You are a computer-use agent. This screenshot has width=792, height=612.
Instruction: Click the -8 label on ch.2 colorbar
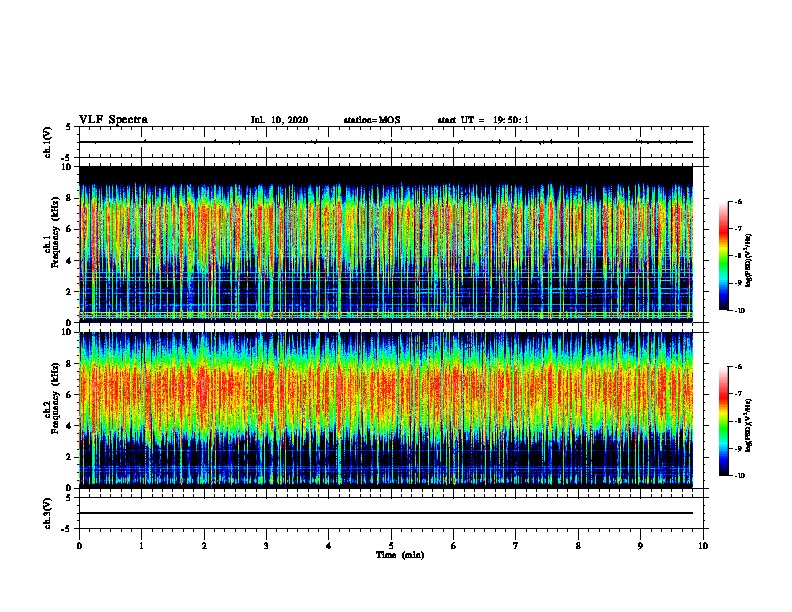point(738,421)
